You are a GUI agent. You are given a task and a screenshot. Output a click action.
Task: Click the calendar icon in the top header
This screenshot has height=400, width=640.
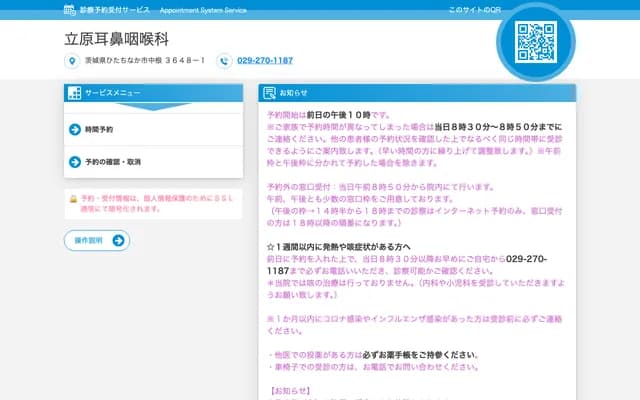69,9
